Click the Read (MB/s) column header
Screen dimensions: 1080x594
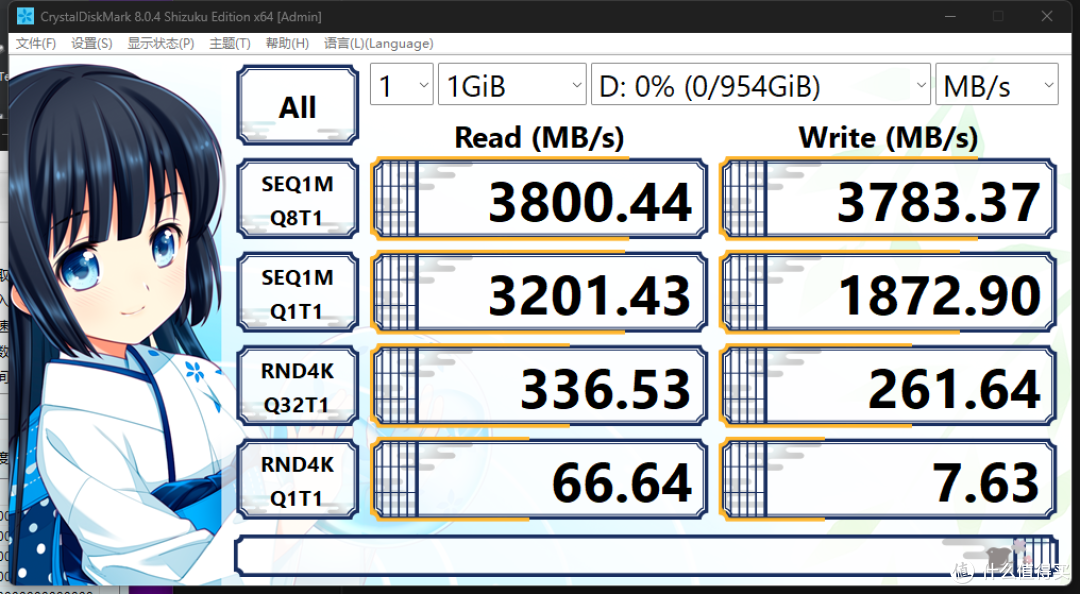[x=539, y=137]
